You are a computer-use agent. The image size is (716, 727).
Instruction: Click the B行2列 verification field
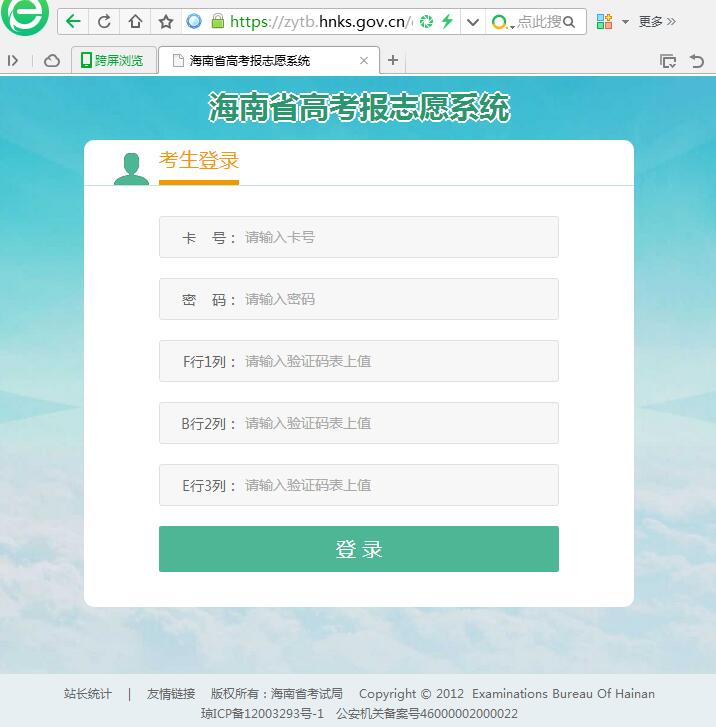click(358, 423)
